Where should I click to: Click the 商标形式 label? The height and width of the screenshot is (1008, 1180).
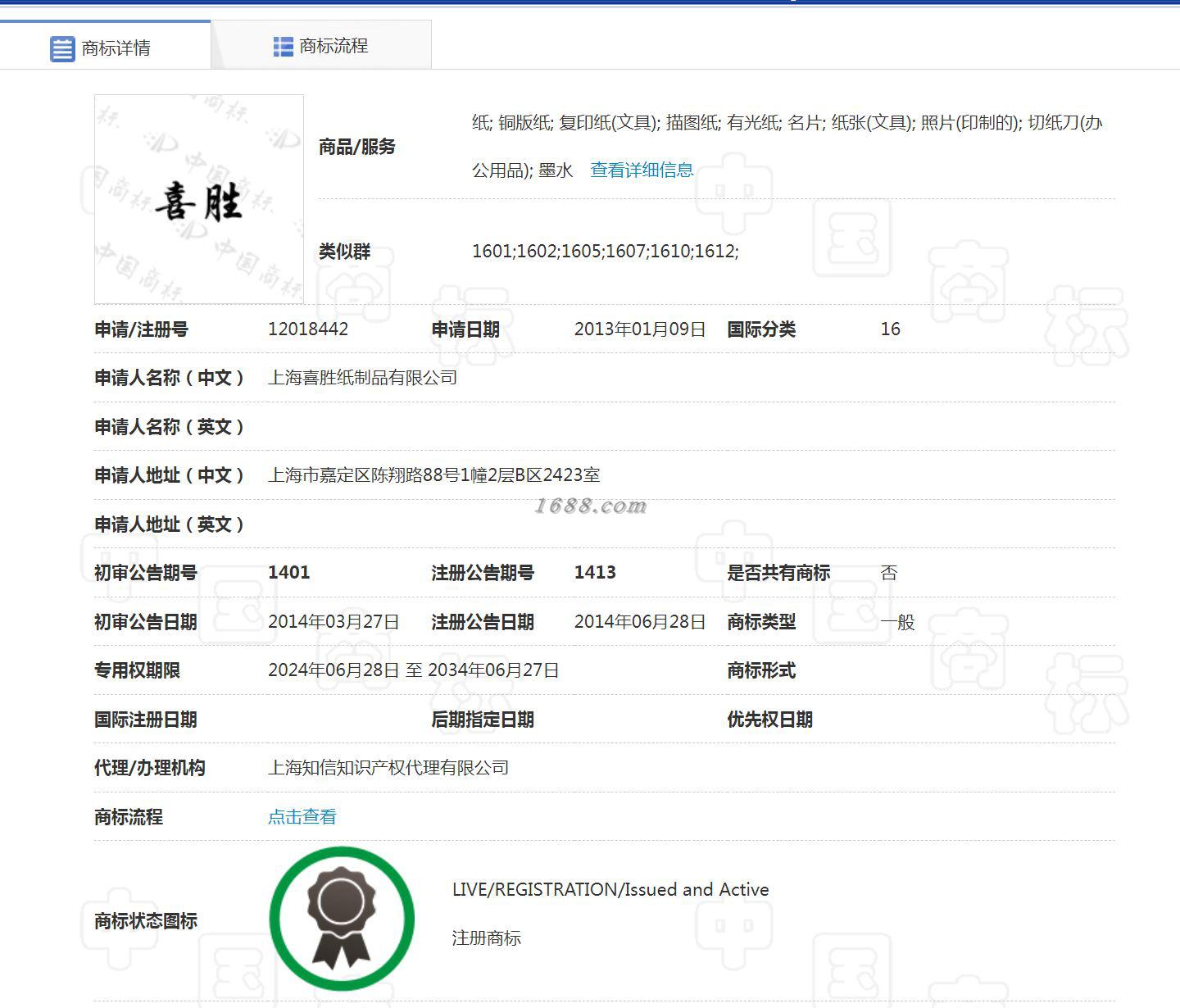(x=761, y=670)
